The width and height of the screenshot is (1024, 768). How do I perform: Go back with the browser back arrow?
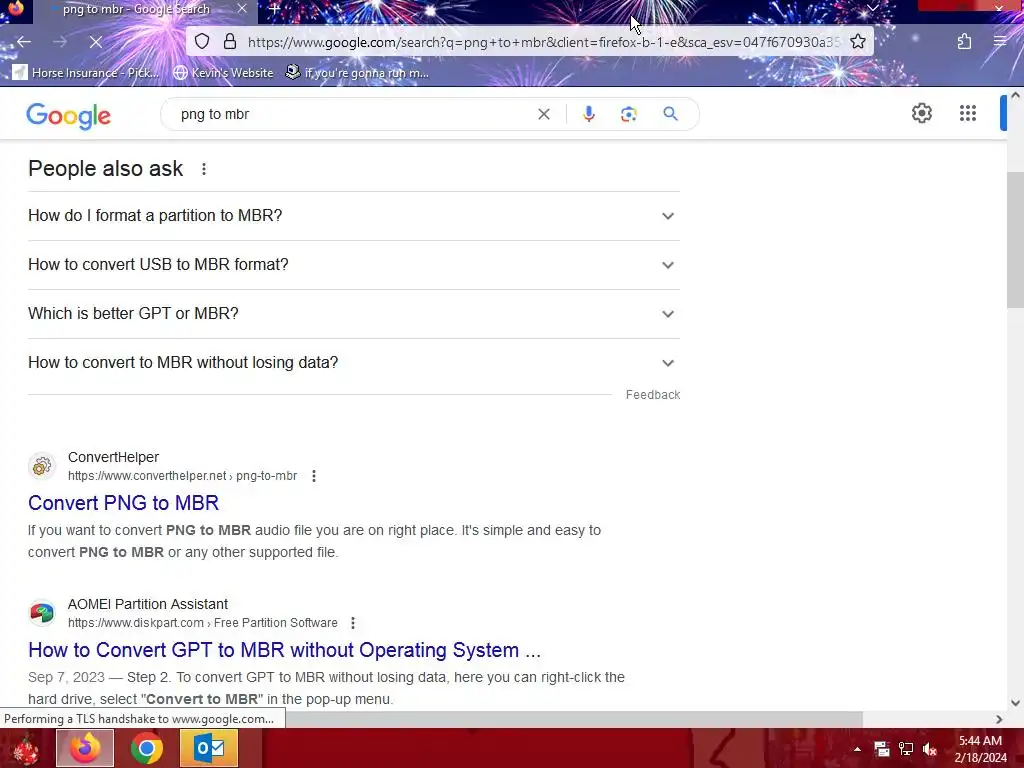24,42
